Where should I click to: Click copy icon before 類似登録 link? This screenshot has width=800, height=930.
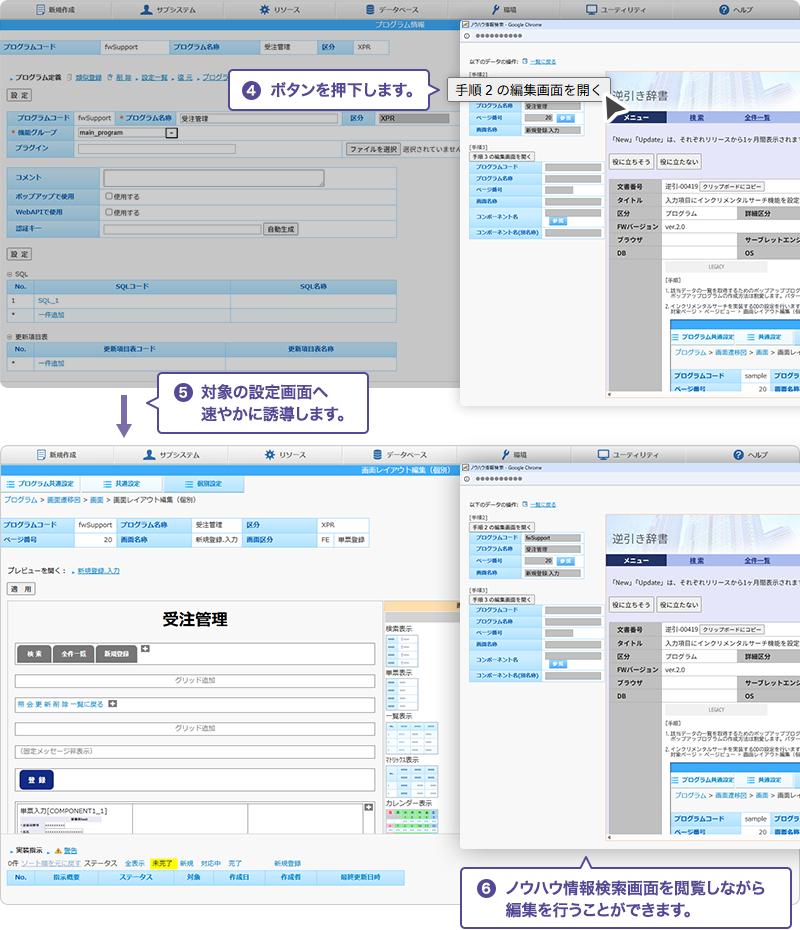click(70, 77)
